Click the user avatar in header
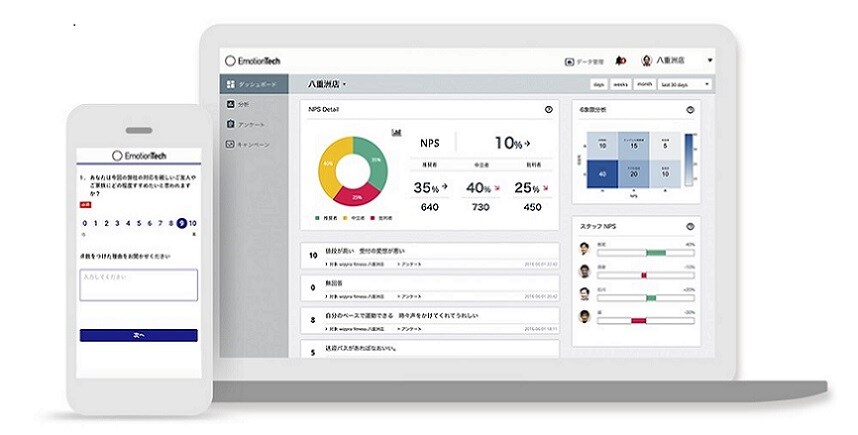Screen dimensions: 858x435 [x=647, y=61]
